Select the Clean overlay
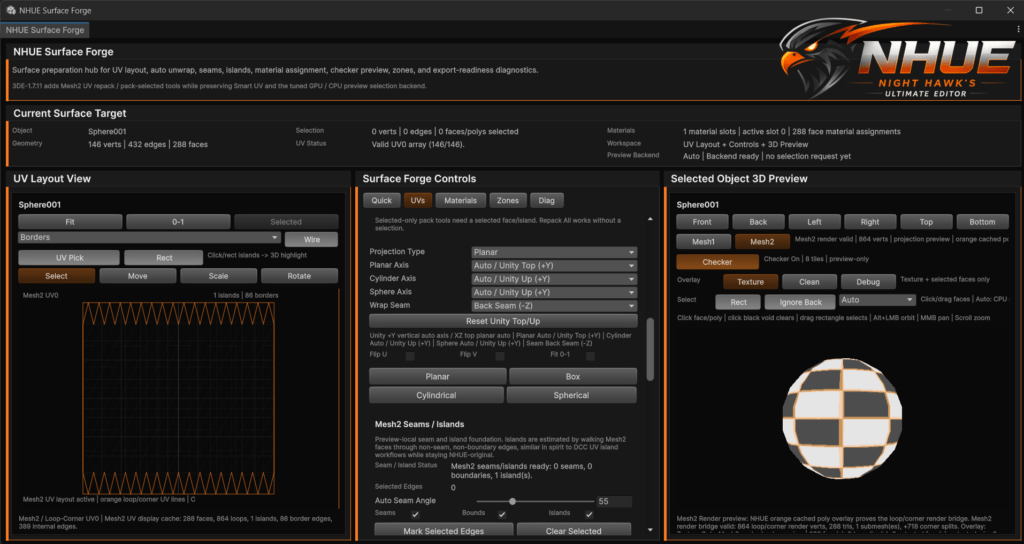The image size is (1024, 544). click(809, 282)
